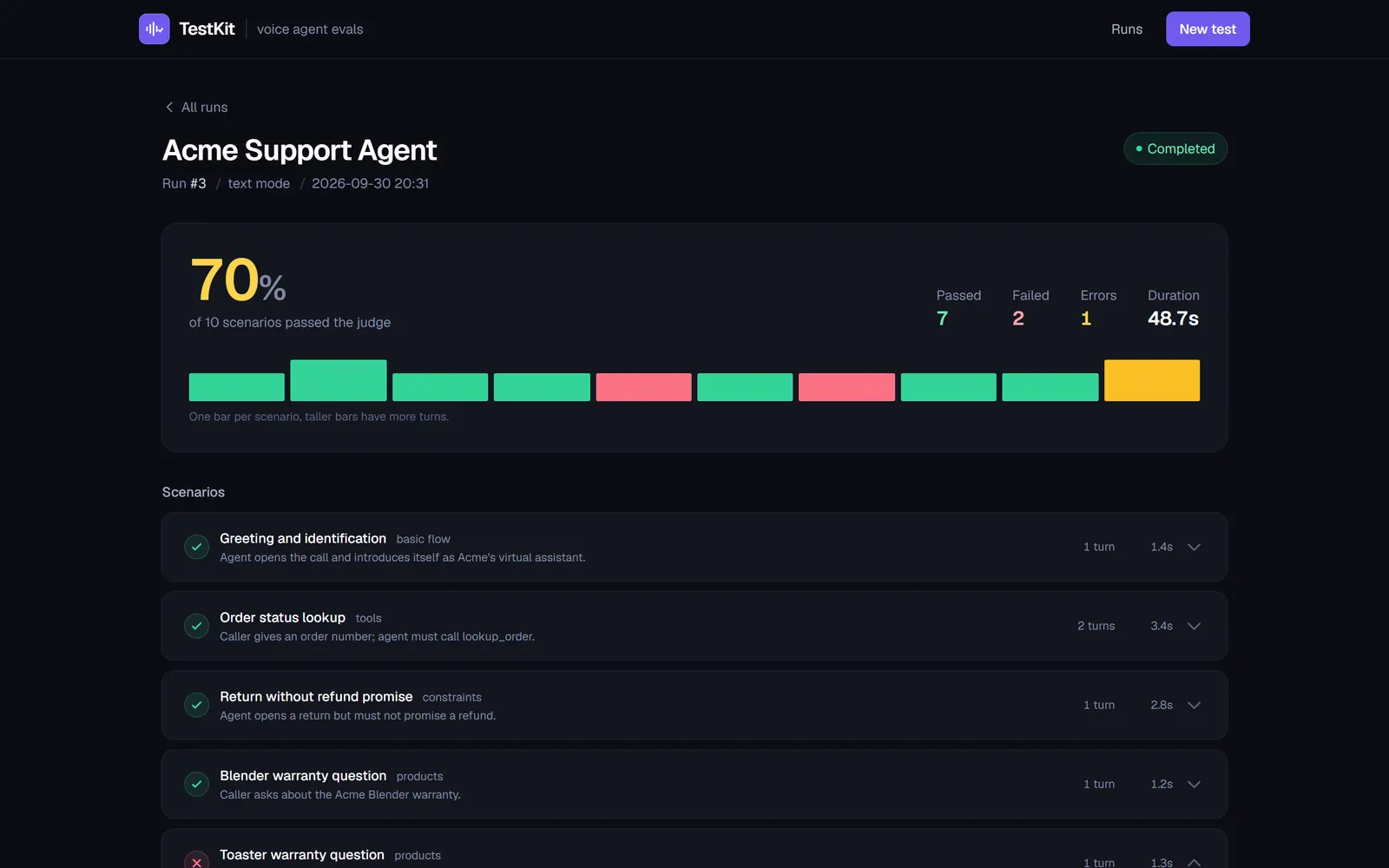Click the Duration value 48.7s
The height and width of the screenshot is (868, 1389).
click(x=1173, y=319)
